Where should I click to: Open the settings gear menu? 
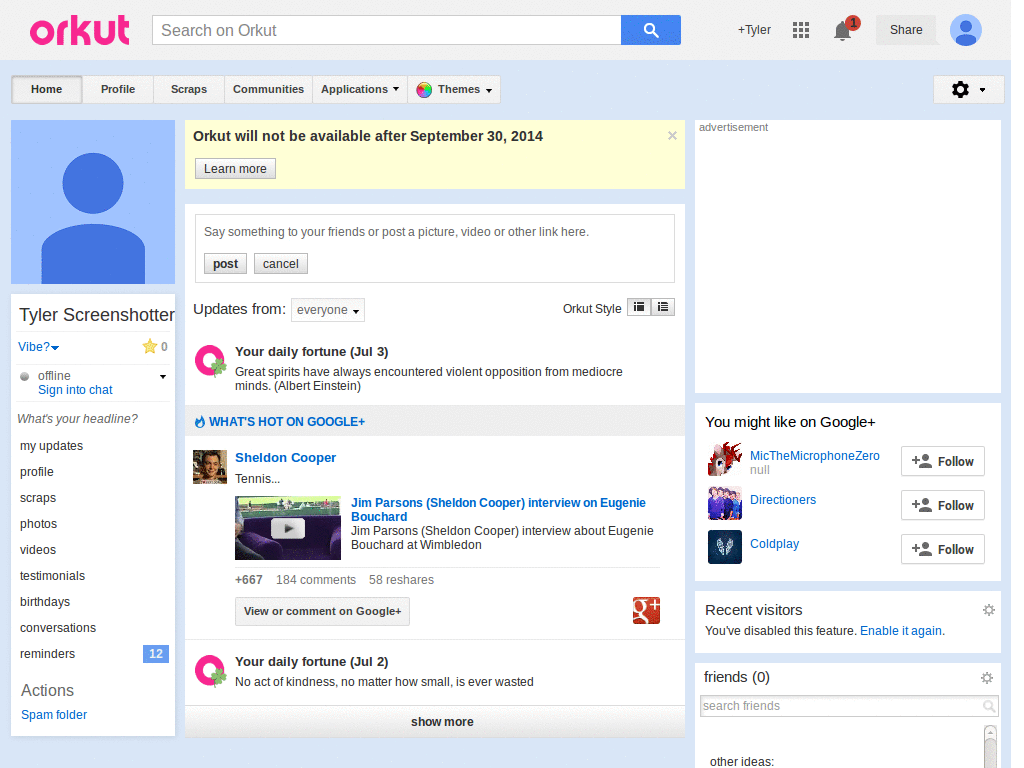(x=968, y=89)
